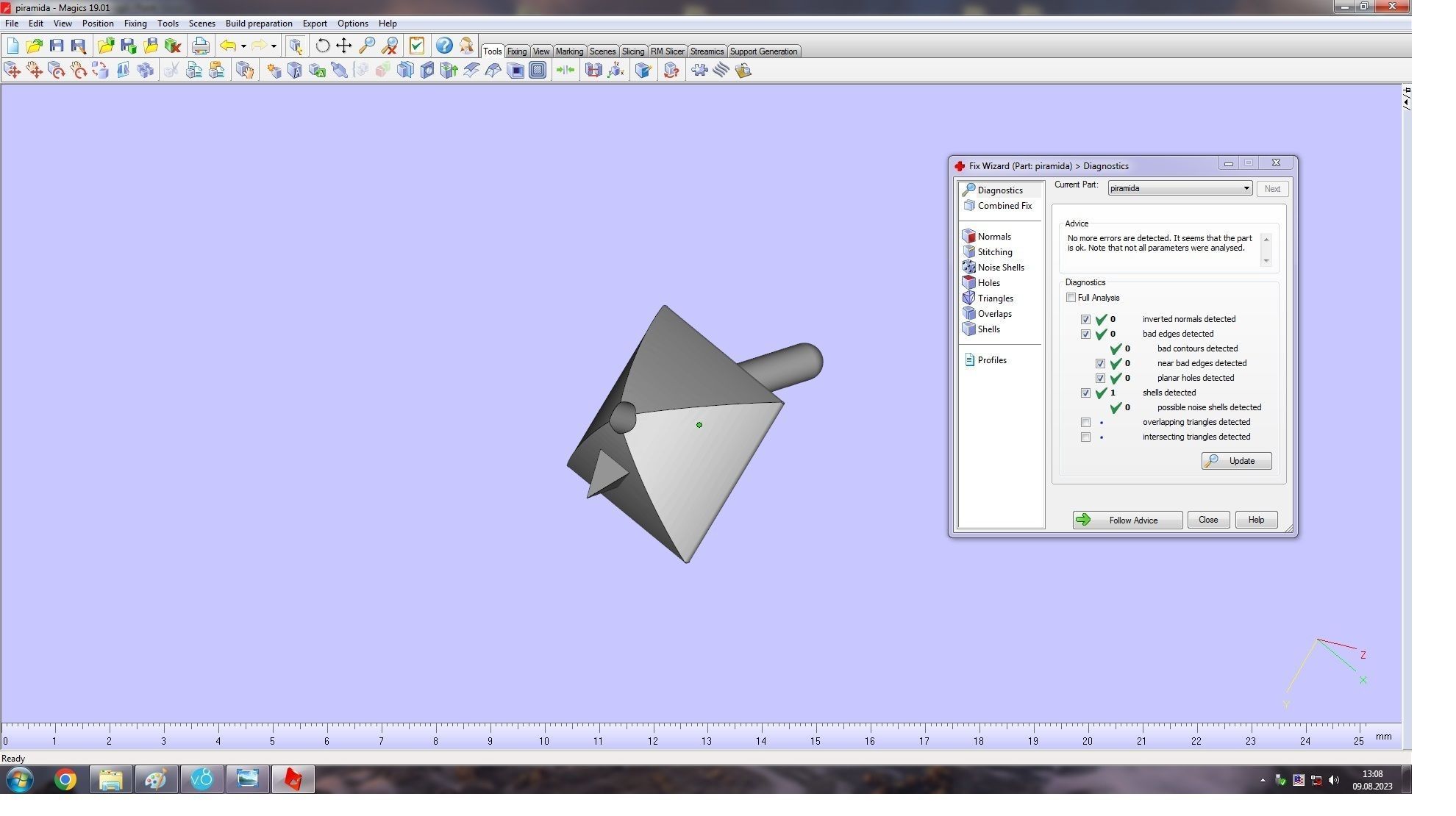Enable the Full Analysis checkbox
This screenshot has width=1456, height=816.
[1071, 298]
